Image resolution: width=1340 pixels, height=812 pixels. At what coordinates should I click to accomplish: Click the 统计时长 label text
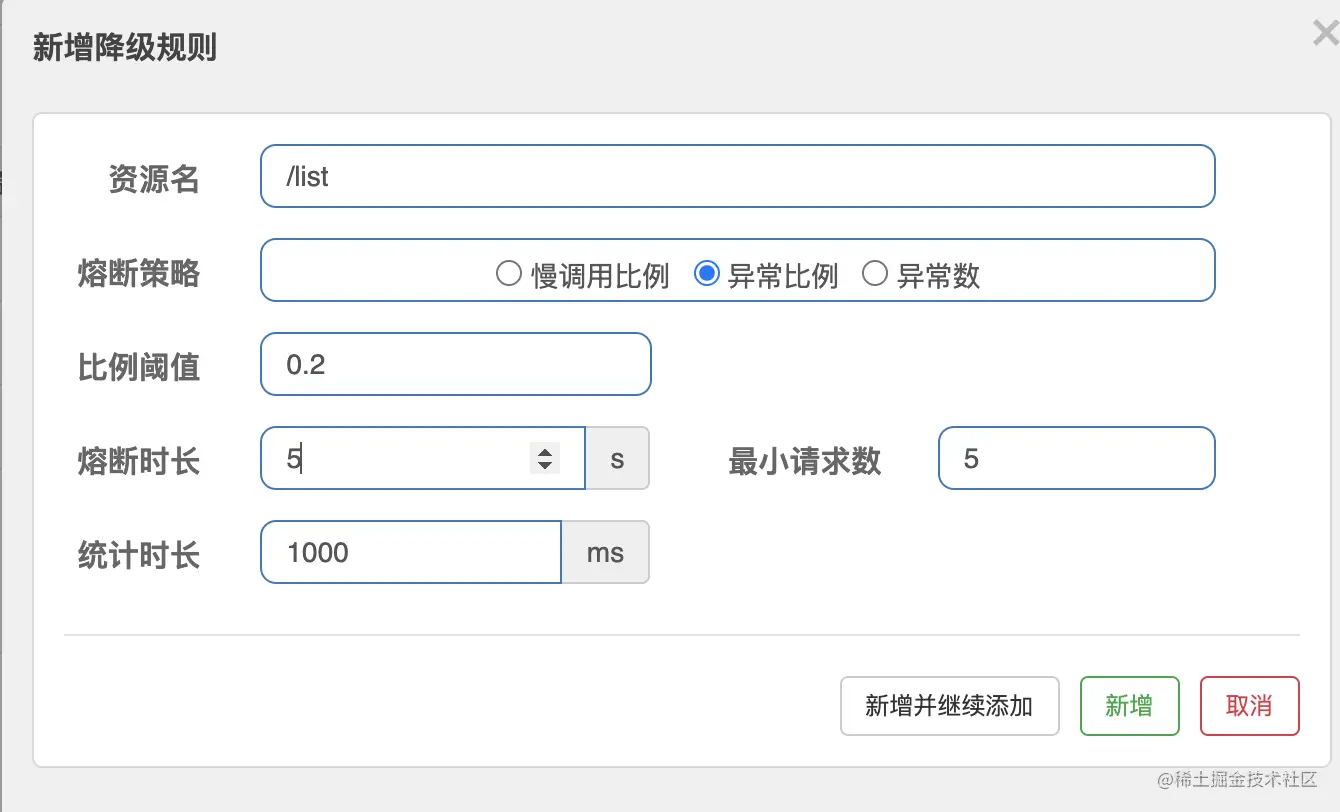click(139, 555)
